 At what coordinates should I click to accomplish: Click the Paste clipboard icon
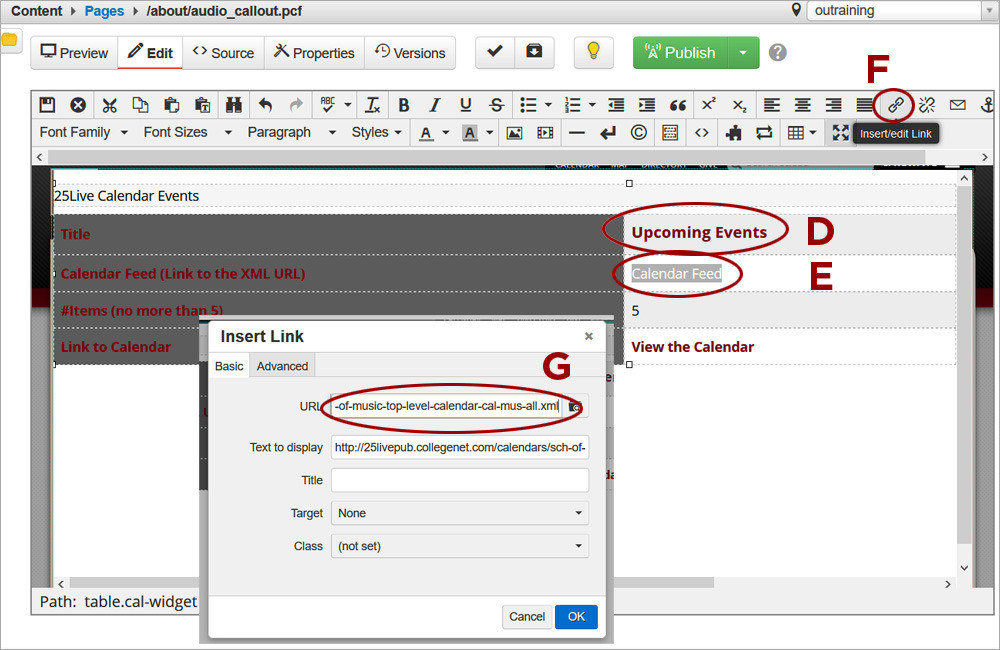tap(172, 105)
